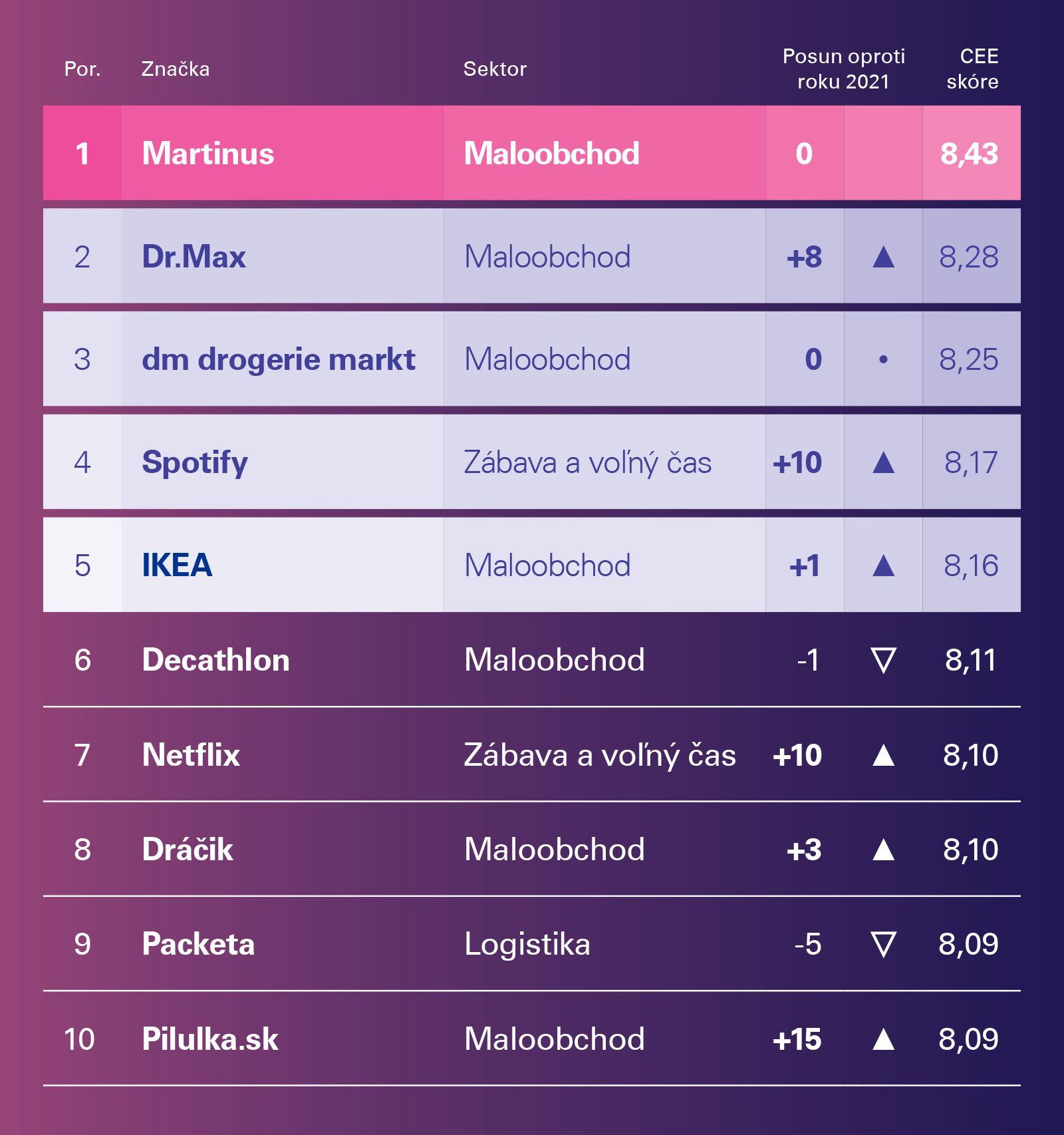This screenshot has width=1064, height=1135.
Task: Click the up arrow in Pilulka.sk row
Action: click(883, 1039)
